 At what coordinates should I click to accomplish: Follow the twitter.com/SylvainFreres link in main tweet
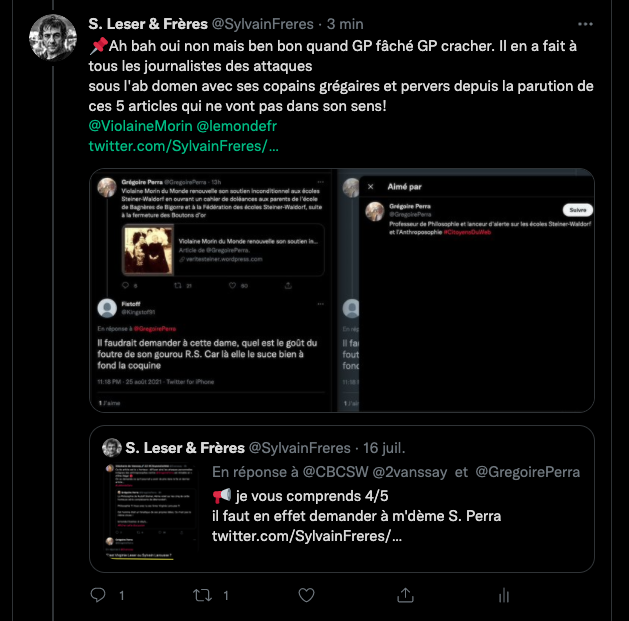click(183, 146)
